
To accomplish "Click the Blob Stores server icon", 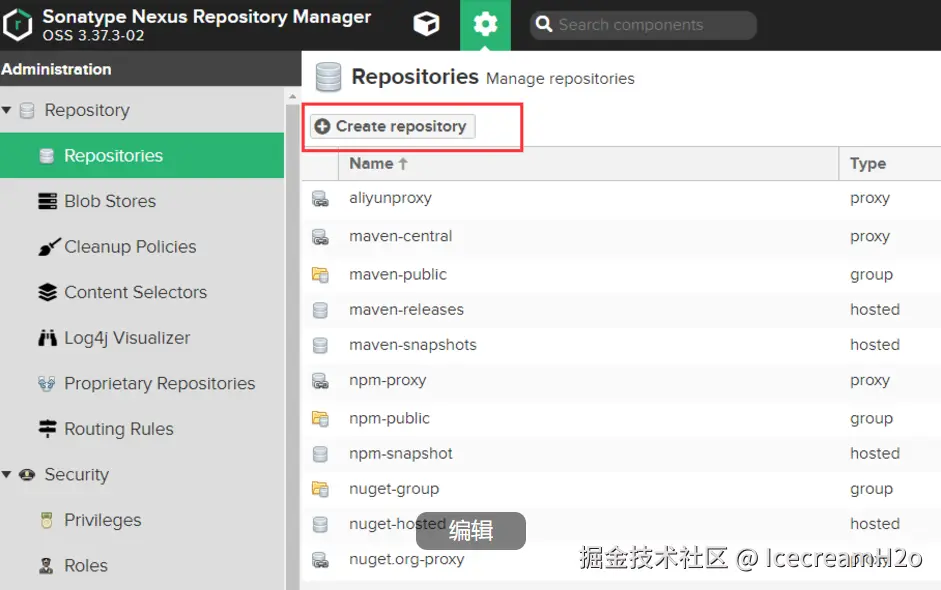I will point(47,201).
